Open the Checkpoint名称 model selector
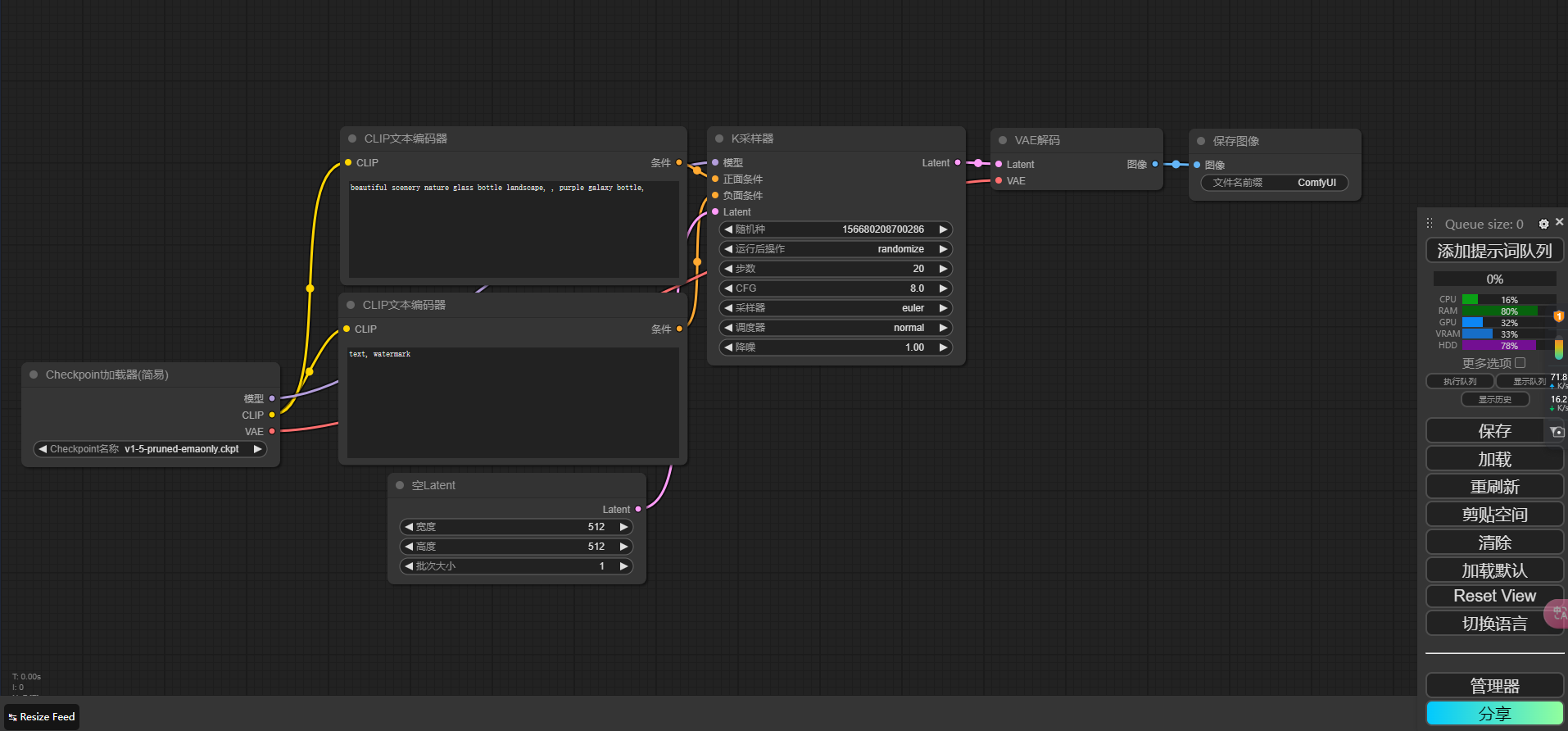Viewport: 1568px width, 731px height. coord(150,449)
